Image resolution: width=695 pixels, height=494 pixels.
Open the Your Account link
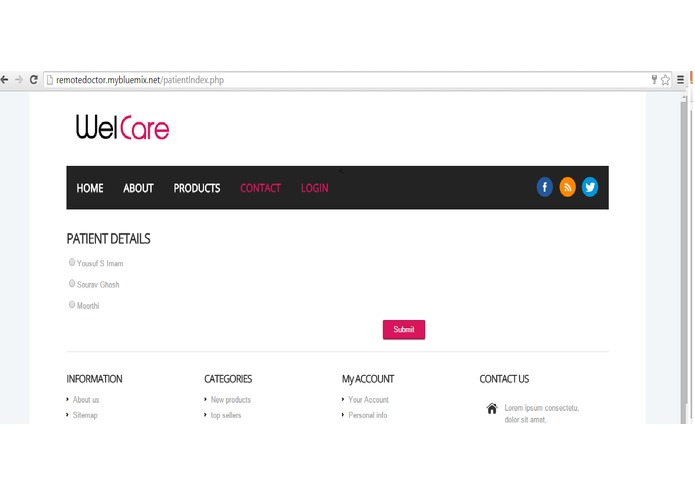[x=368, y=400]
